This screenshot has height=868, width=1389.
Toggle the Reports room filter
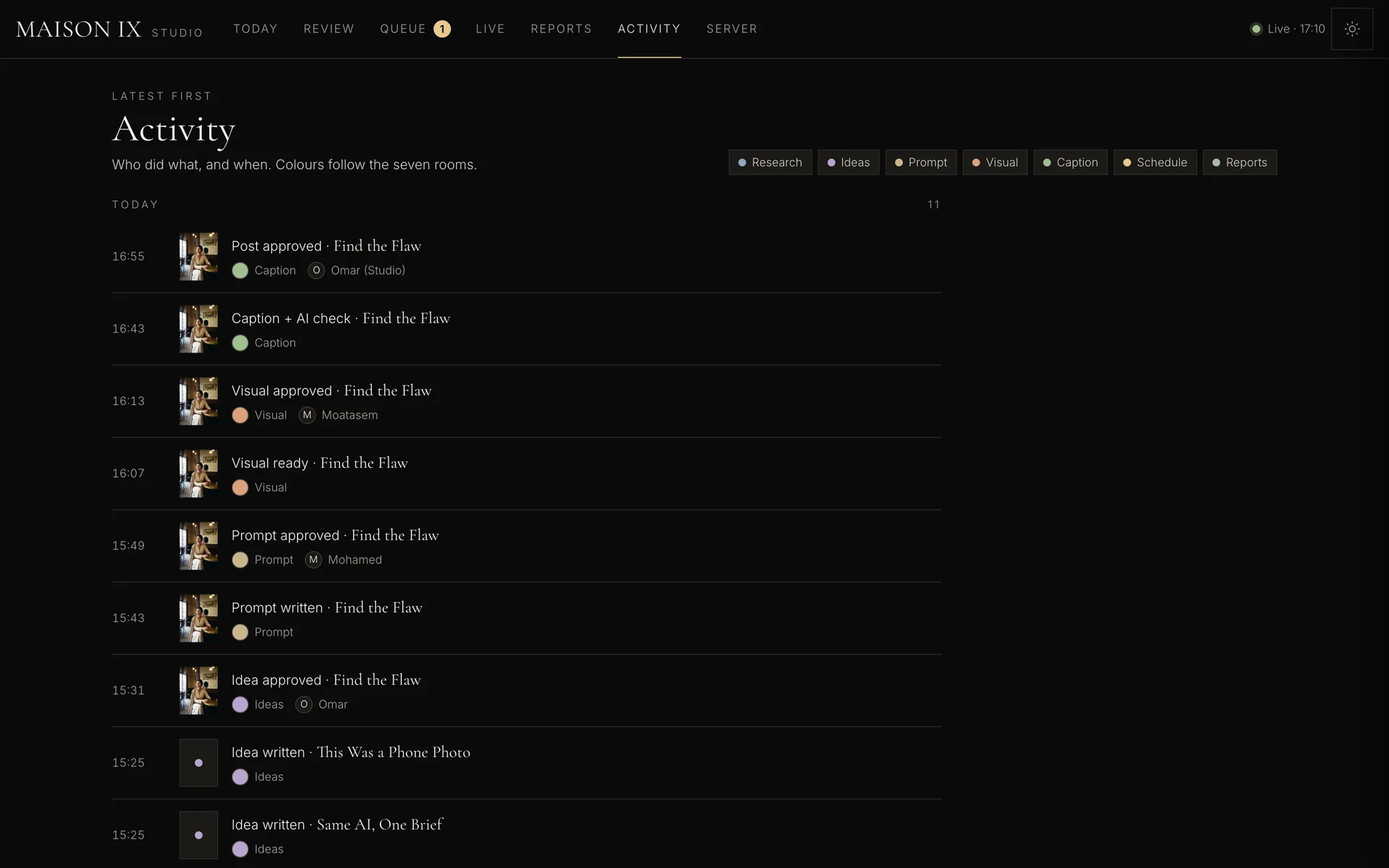coord(1239,163)
